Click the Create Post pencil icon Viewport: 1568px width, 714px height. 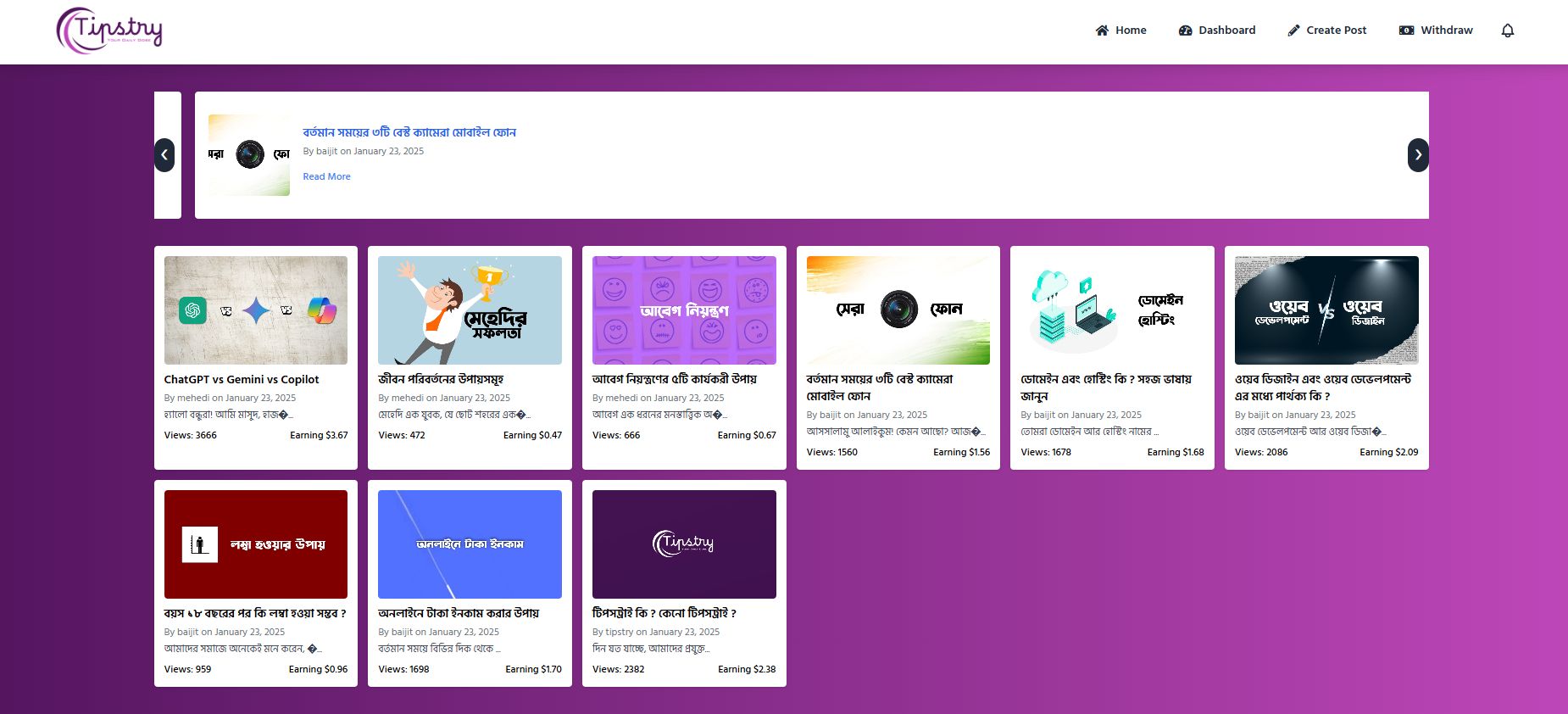pos(1293,31)
